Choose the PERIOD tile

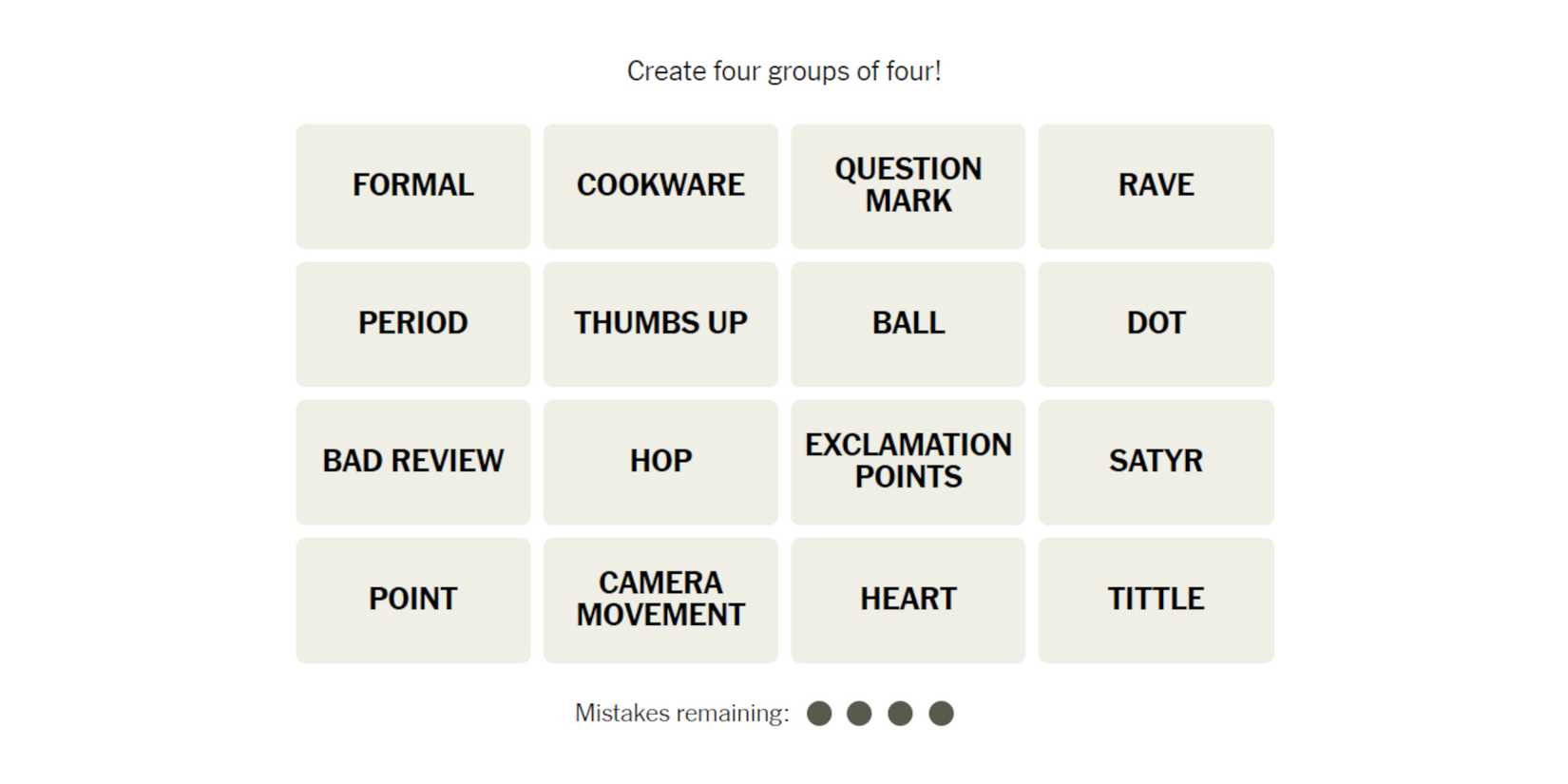(x=412, y=324)
